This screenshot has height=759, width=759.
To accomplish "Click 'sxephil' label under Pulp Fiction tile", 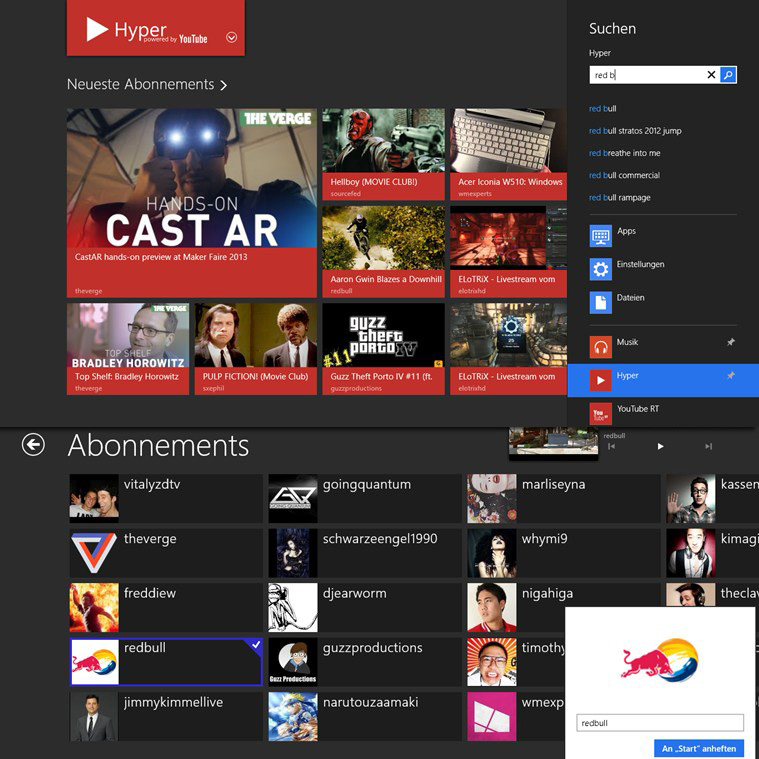I will click(x=213, y=388).
